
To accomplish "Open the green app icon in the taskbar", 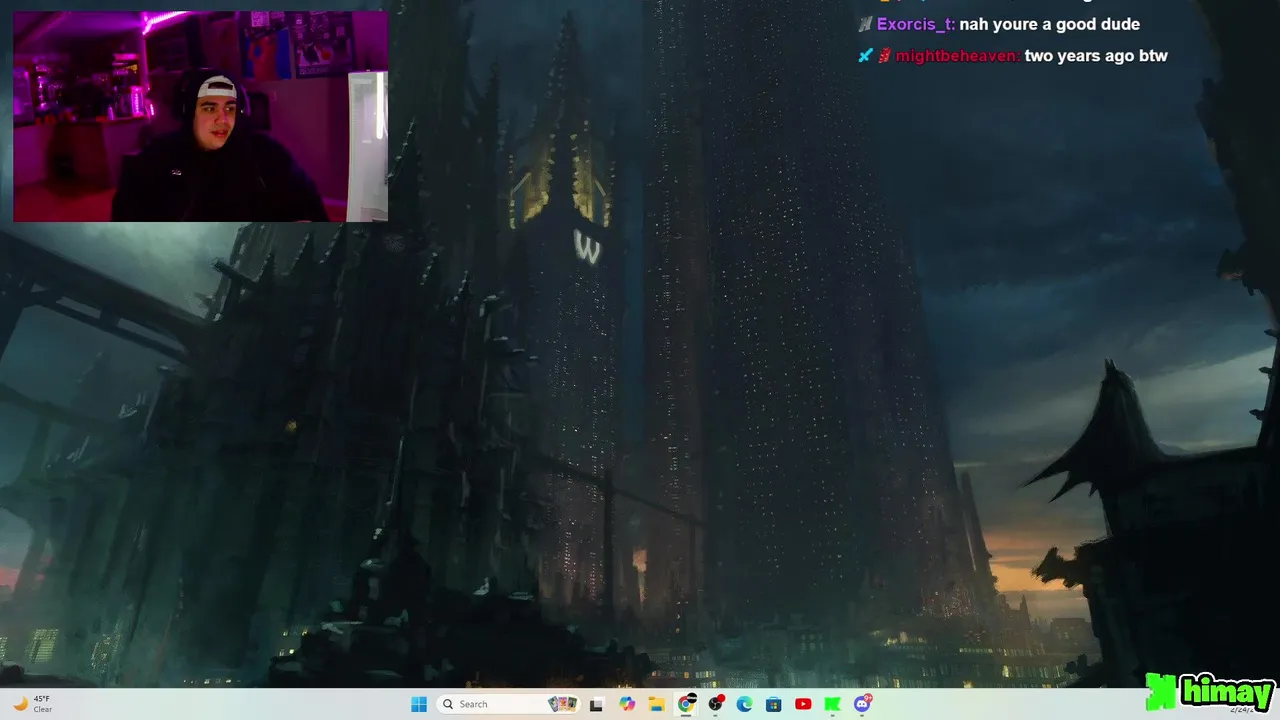I will pos(832,704).
